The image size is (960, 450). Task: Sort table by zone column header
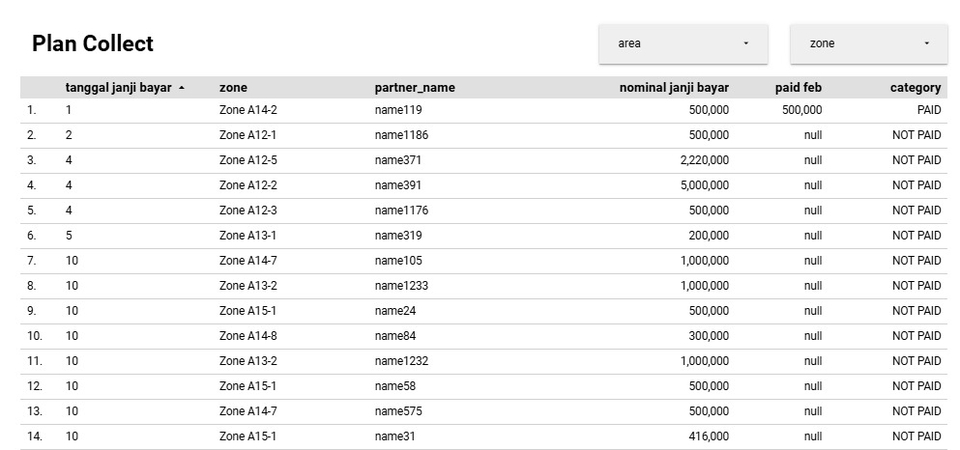pyautogui.click(x=233, y=88)
